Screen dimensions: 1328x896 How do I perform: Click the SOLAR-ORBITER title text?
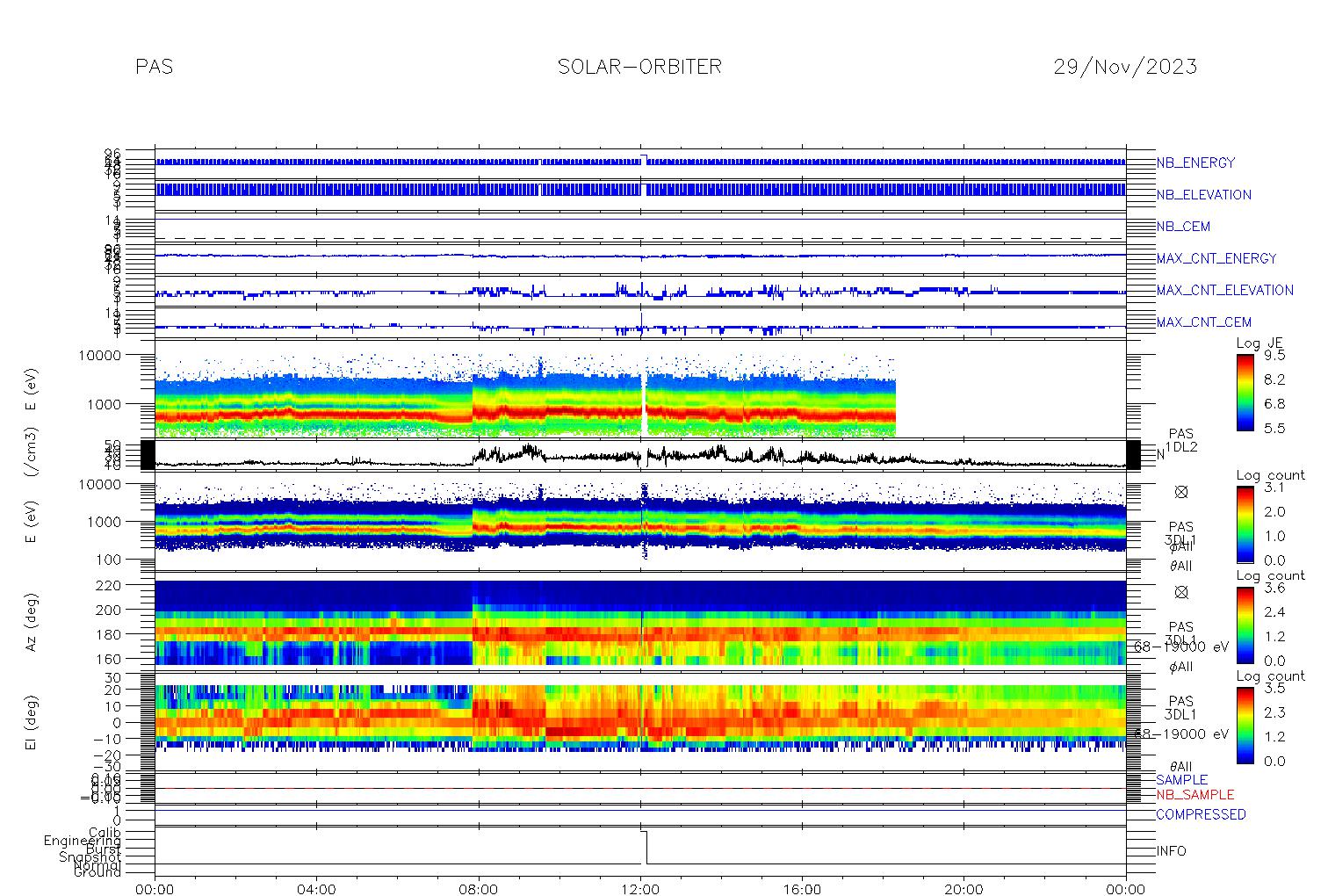[639, 67]
